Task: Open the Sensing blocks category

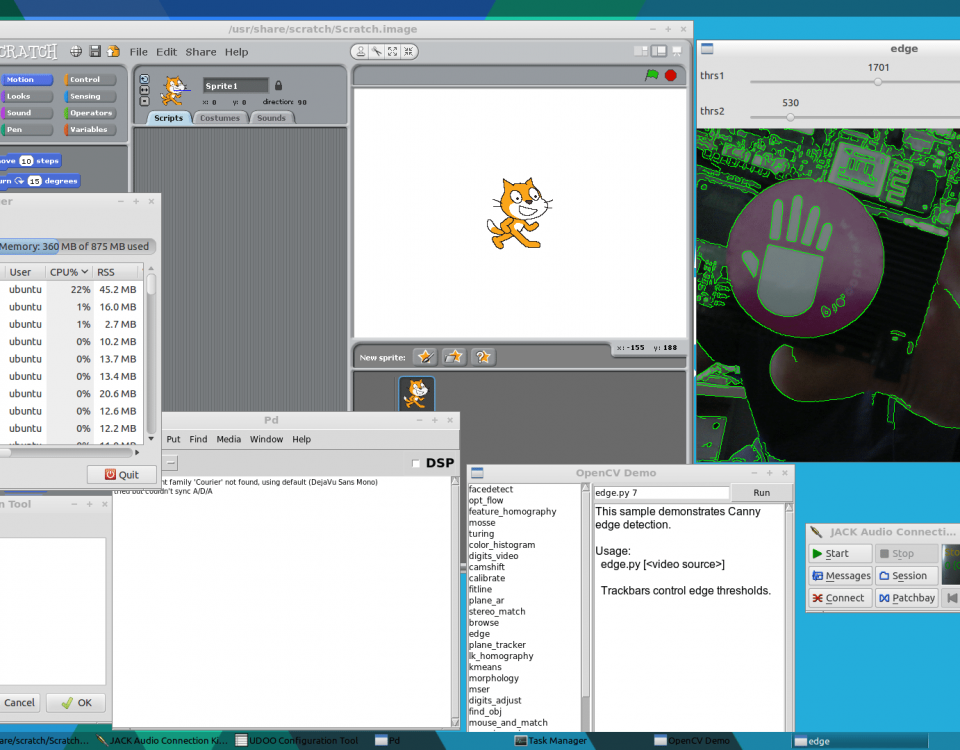Action: (90, 96)
